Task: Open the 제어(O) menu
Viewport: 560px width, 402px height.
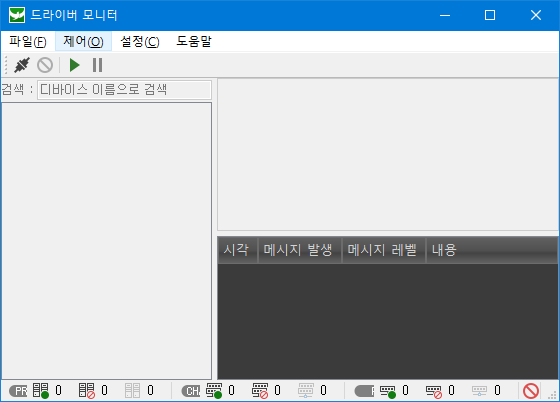Action: pos(84,41)
